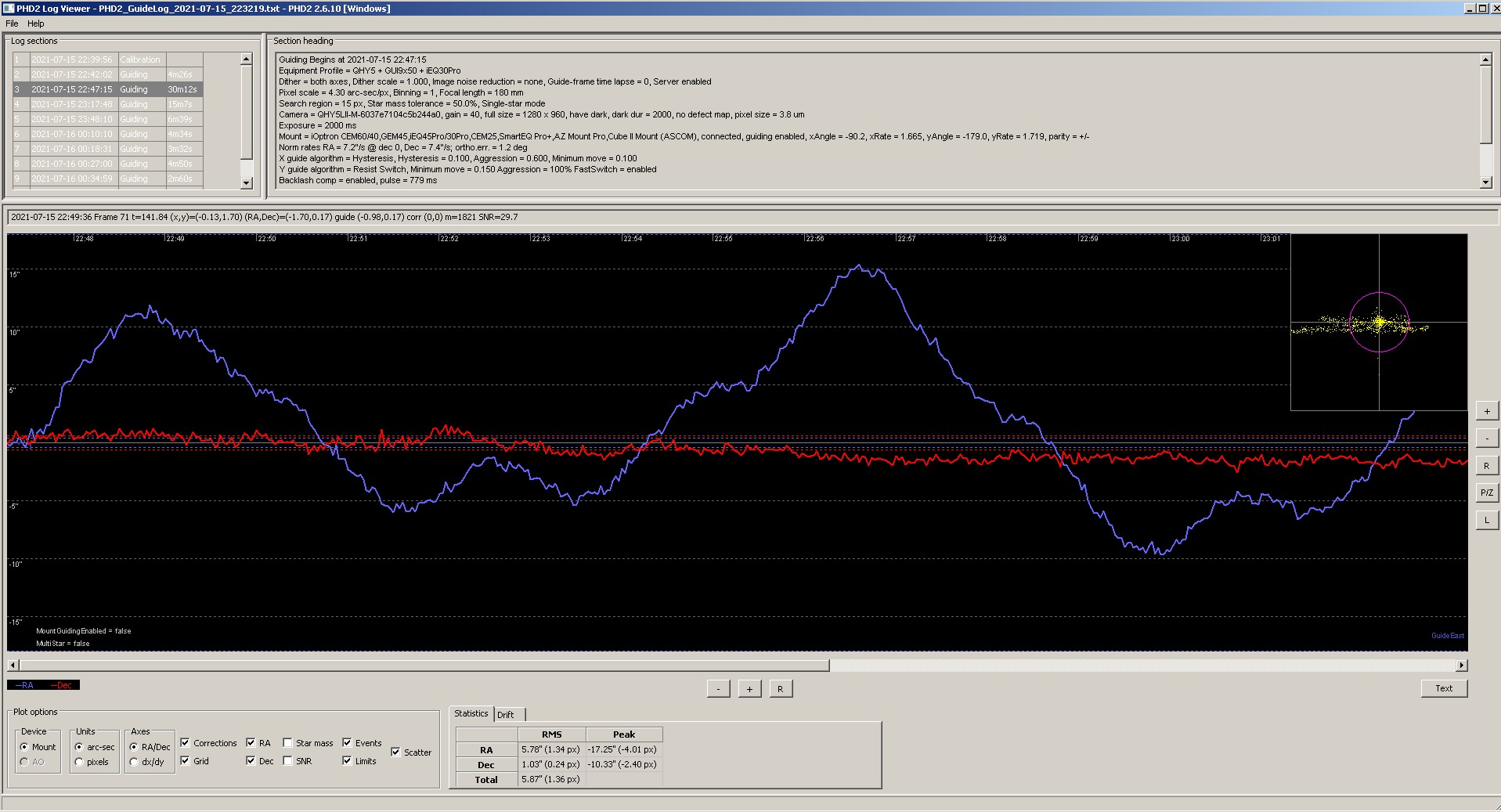Viewport: 1501px width, 812px height.
Task: Switch to the Drift tab
Action: point(506,714)
